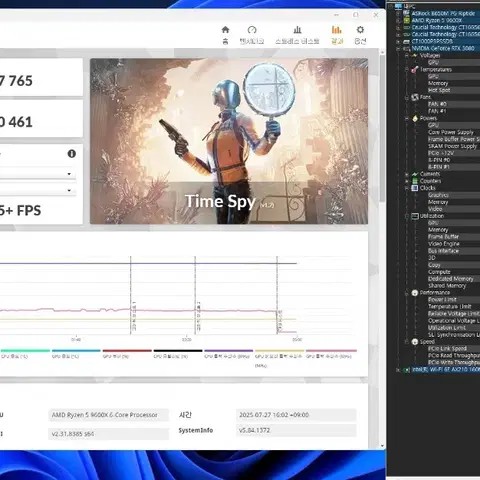Viewport: 480px width, 480px height.
Task: Collapse the Temperatures group
Action: point(406,69)
